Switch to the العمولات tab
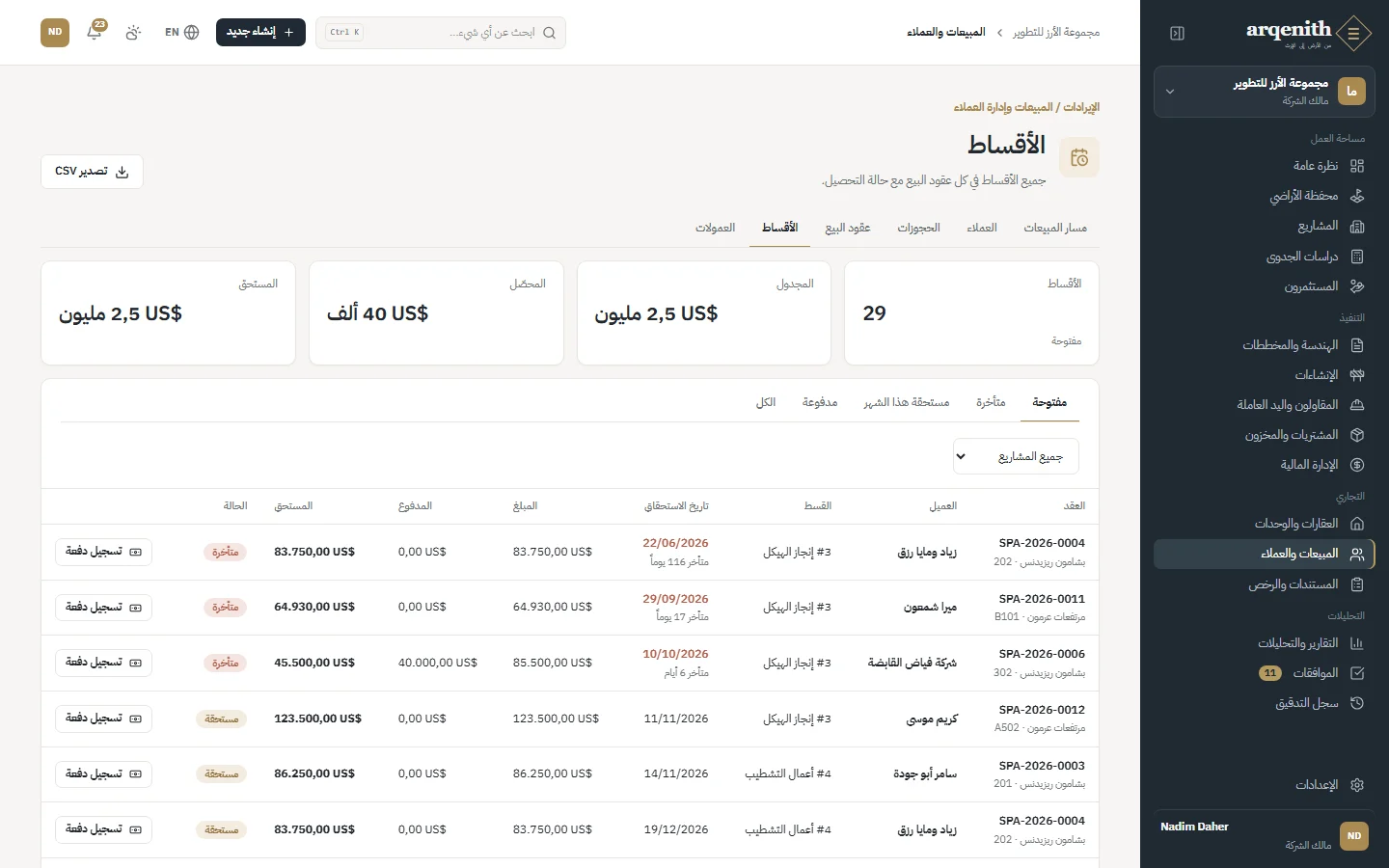The height and width of the screenshot is (868, 1389). 716,228
